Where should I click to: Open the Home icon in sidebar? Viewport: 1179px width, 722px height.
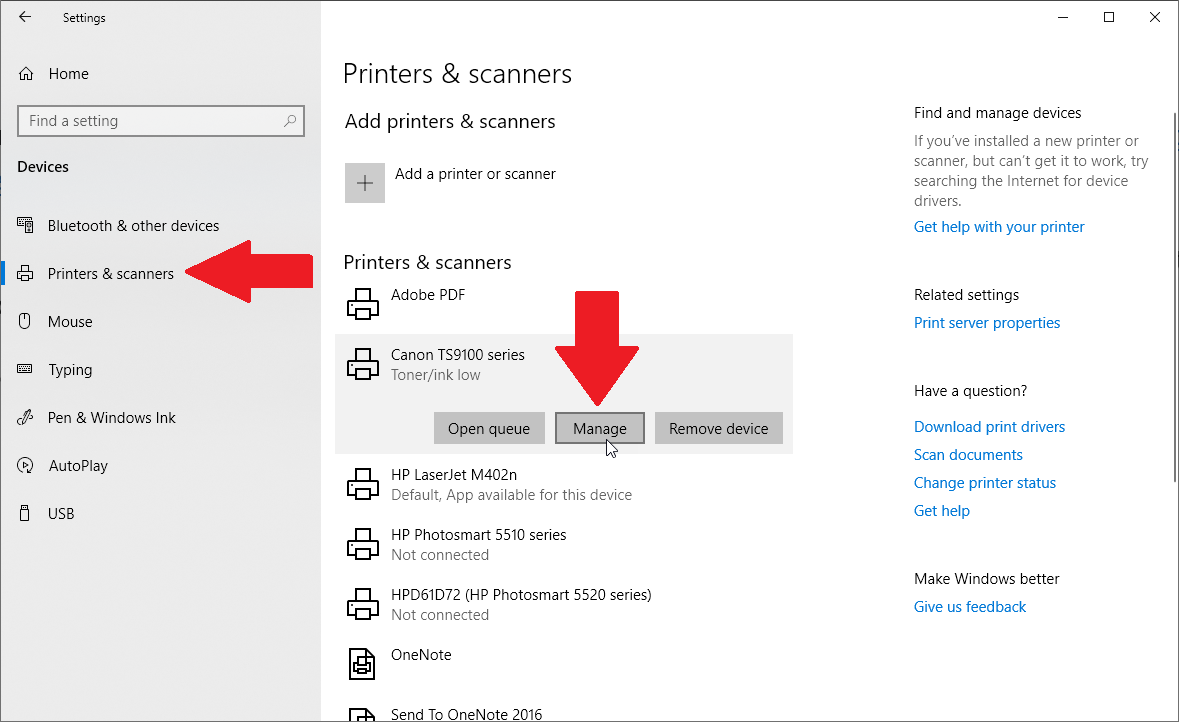tap(26, 74)
